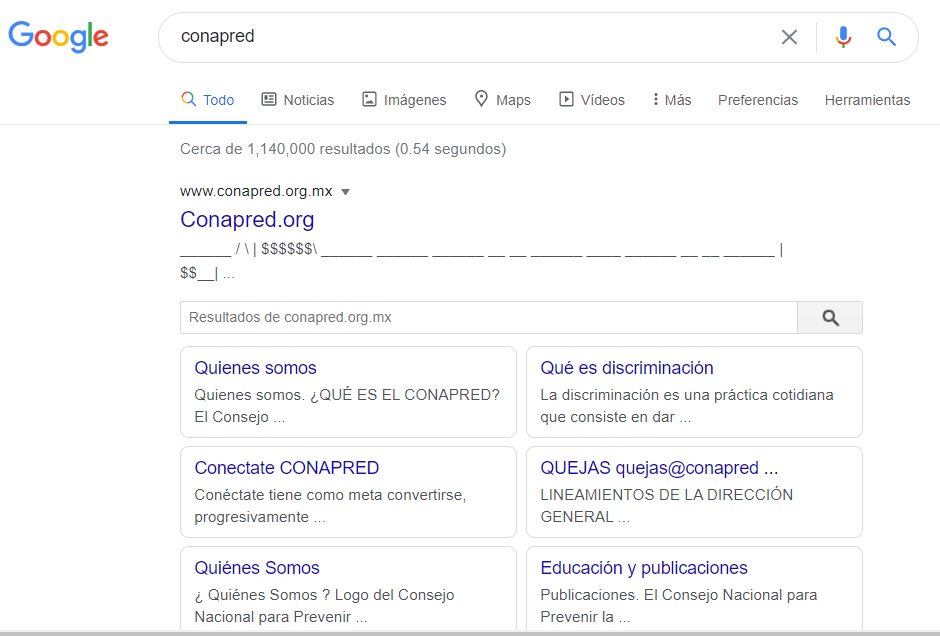Open the Noticias tab
This screenshot has height=636, width=940.
(x=298, y=100)
